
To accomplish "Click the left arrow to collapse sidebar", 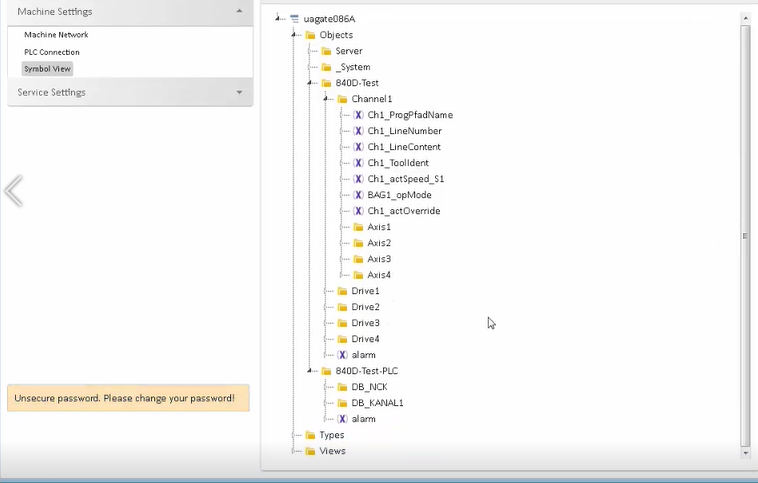I will click(x=13, y=191).
